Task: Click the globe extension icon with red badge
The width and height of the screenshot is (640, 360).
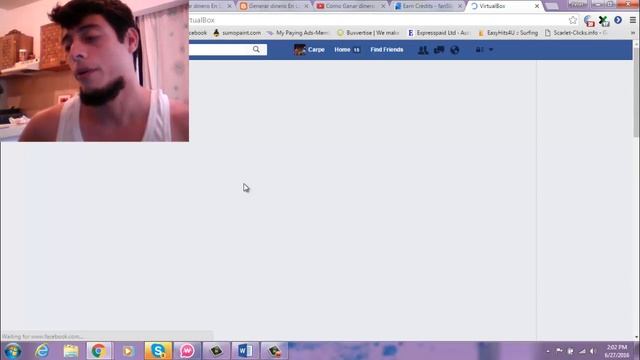Action: click(x=589, y=20)
